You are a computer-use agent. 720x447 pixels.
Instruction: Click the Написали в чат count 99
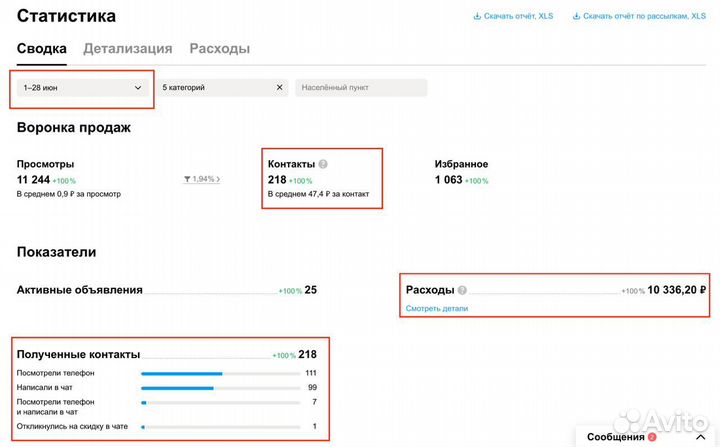(x=312, y=387)
